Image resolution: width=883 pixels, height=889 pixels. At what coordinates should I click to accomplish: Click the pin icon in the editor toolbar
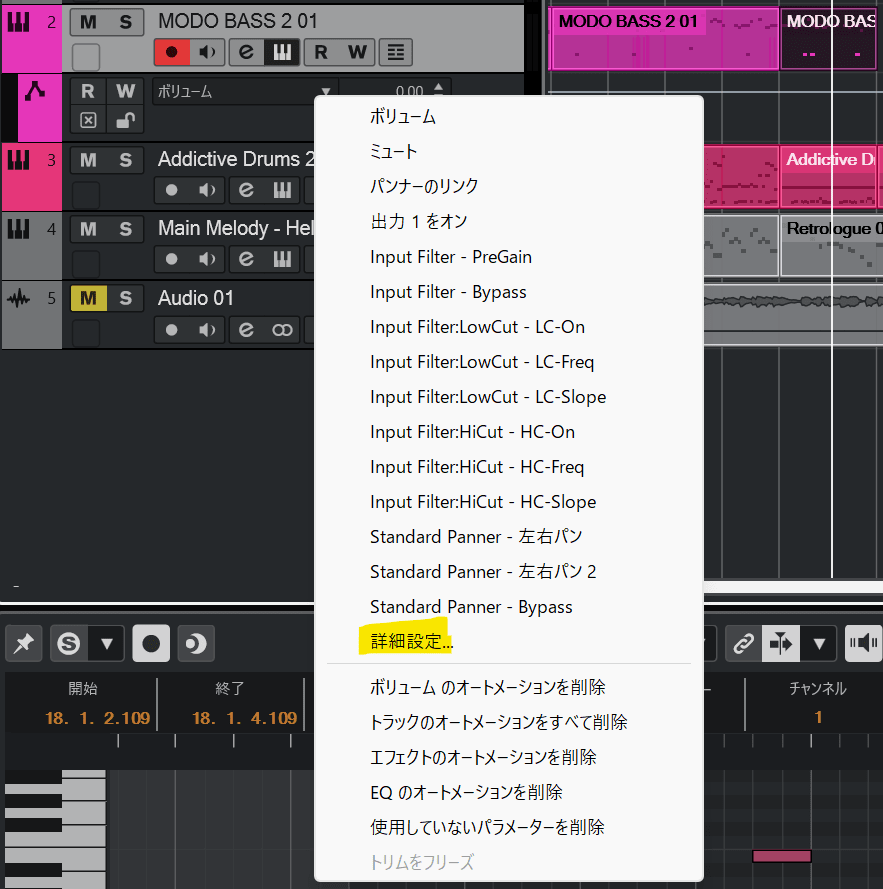pyautogui.click(x=24, y=644)
